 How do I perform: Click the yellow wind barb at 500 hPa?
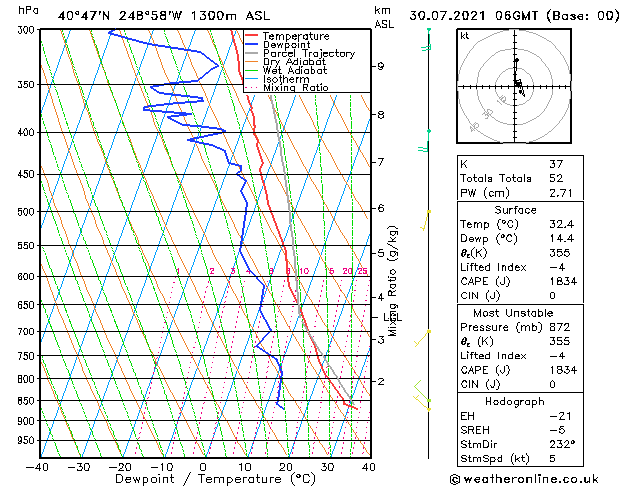click(x=426, y=221)
